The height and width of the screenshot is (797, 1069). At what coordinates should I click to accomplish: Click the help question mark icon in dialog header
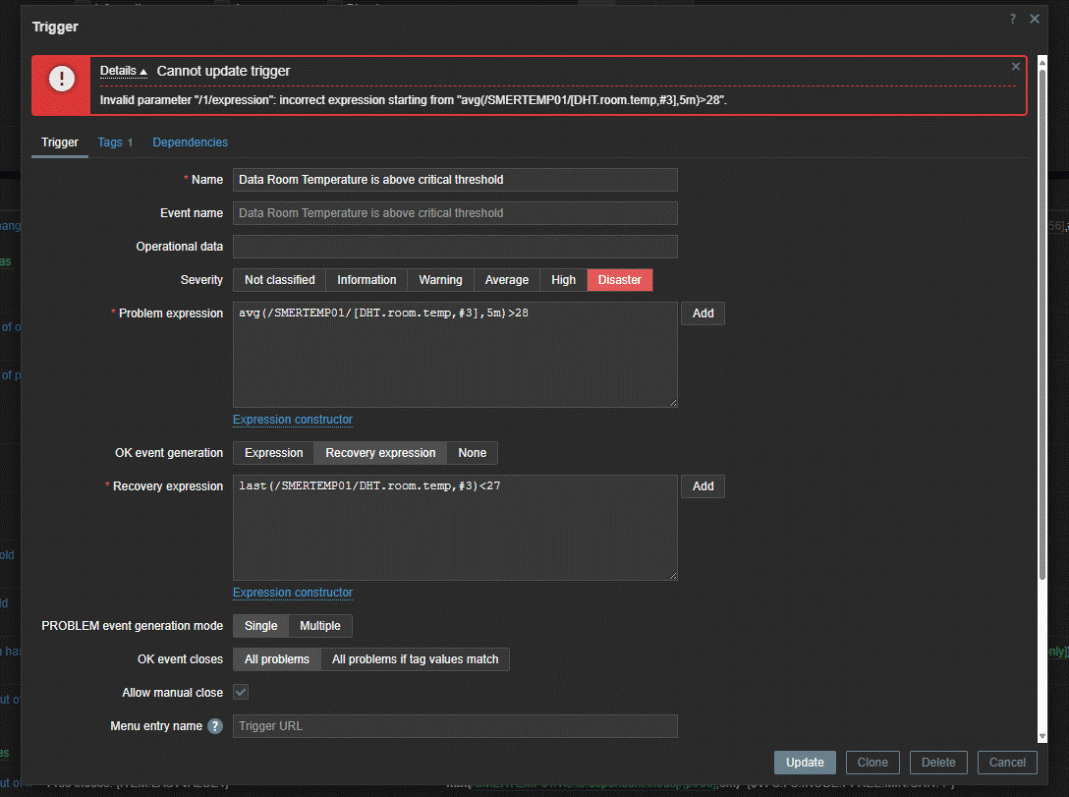(1012, 19)
